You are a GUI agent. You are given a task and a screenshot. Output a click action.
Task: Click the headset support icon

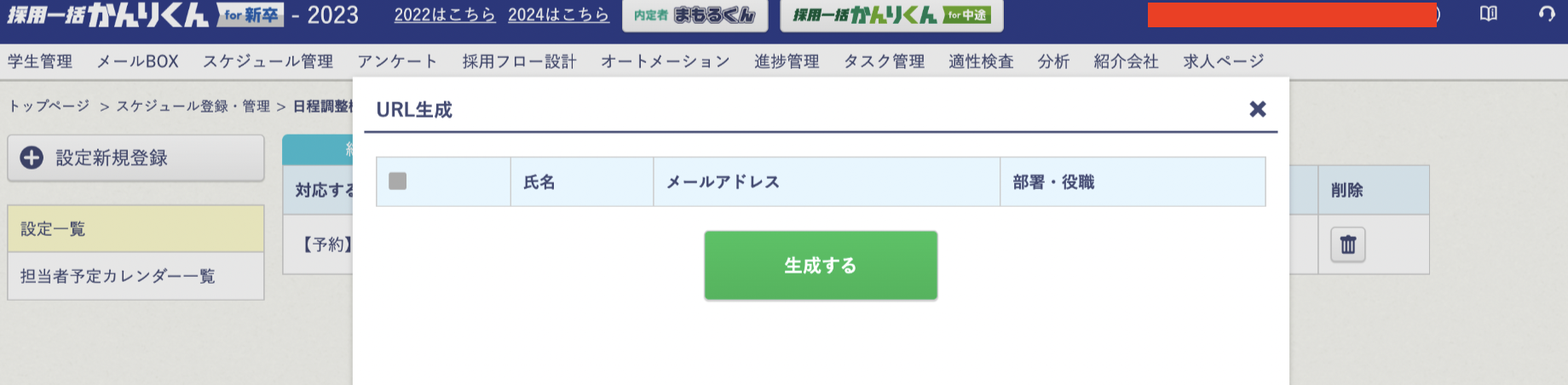pyautogui.click(x=1547, y=14)
